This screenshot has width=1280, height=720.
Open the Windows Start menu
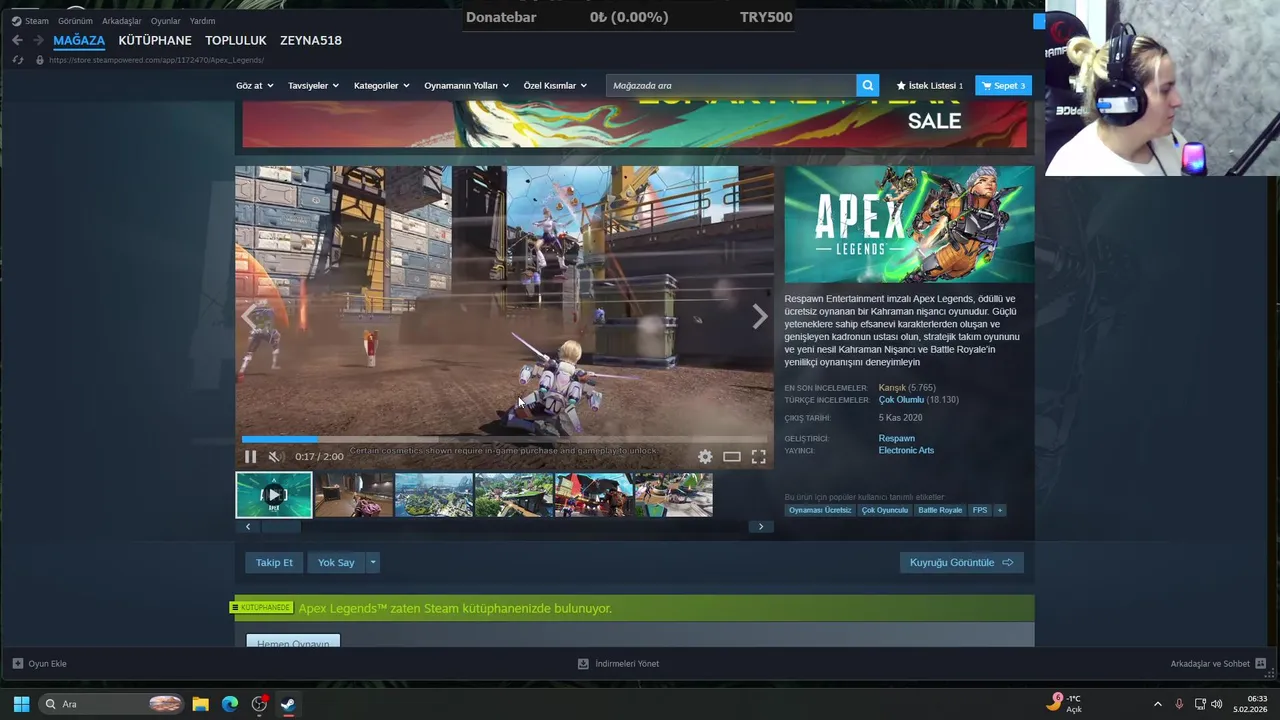coord(21,704)
